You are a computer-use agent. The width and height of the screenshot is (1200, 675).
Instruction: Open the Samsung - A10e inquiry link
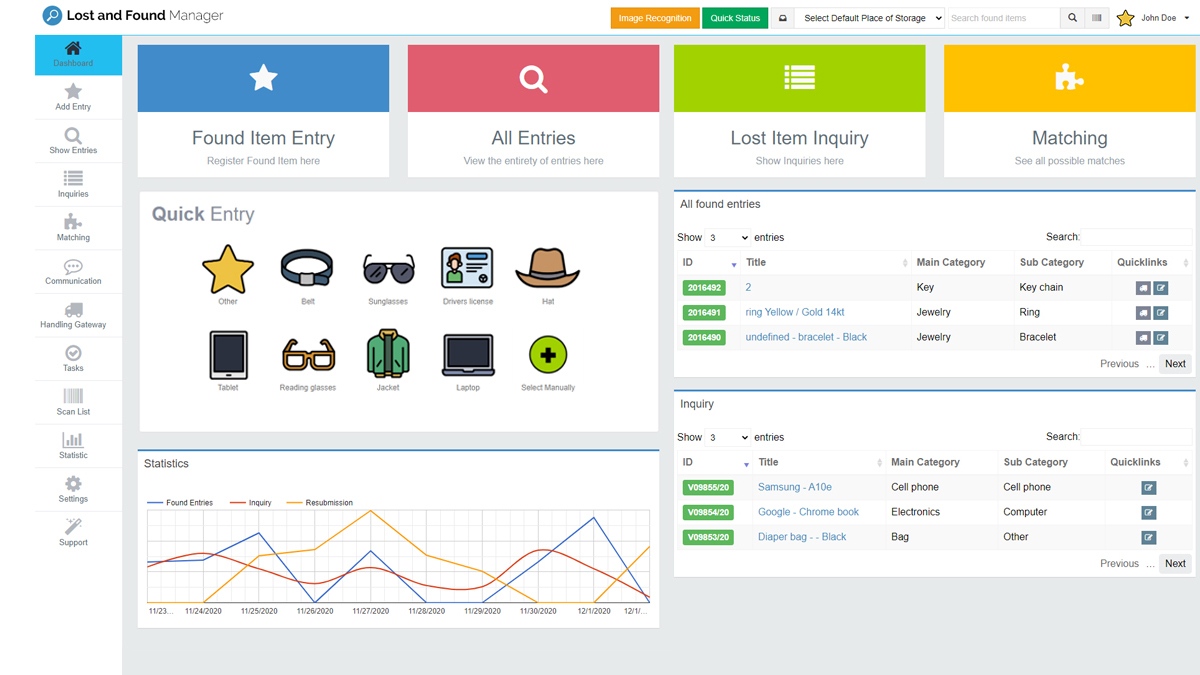(794, 487)
